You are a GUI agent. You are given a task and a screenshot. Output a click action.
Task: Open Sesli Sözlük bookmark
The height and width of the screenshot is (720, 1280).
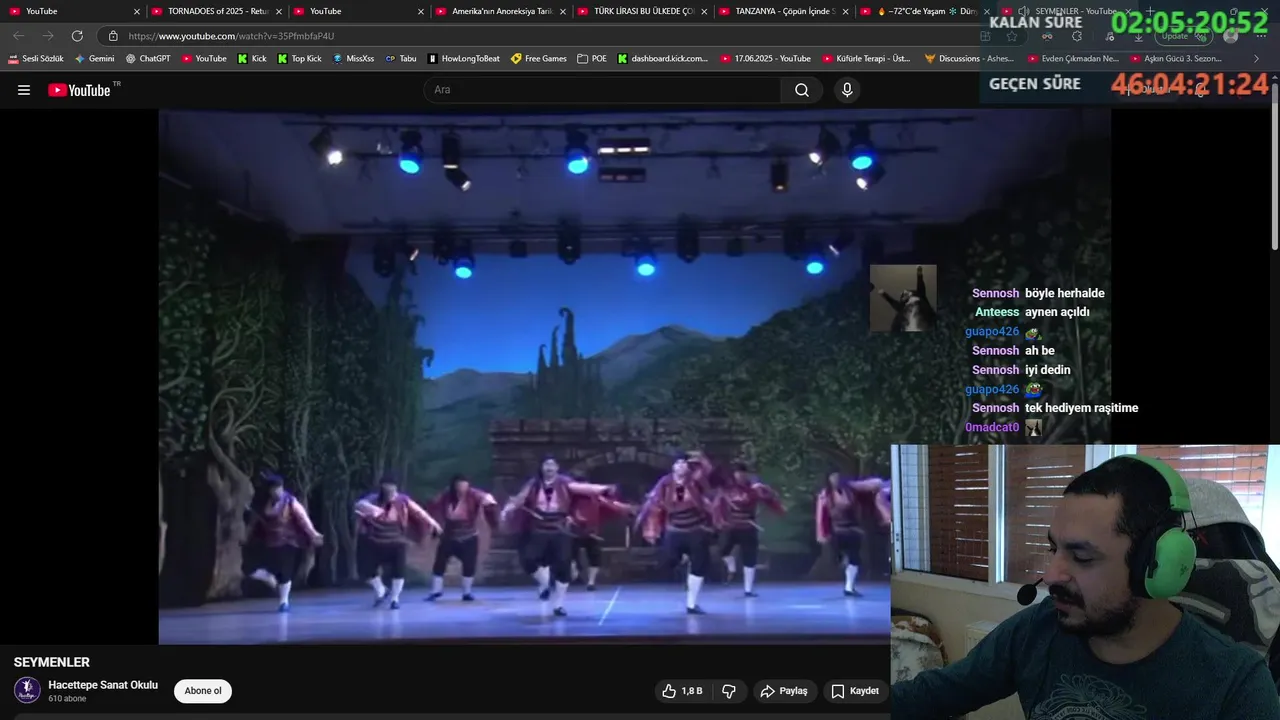(x=36, y=59)
